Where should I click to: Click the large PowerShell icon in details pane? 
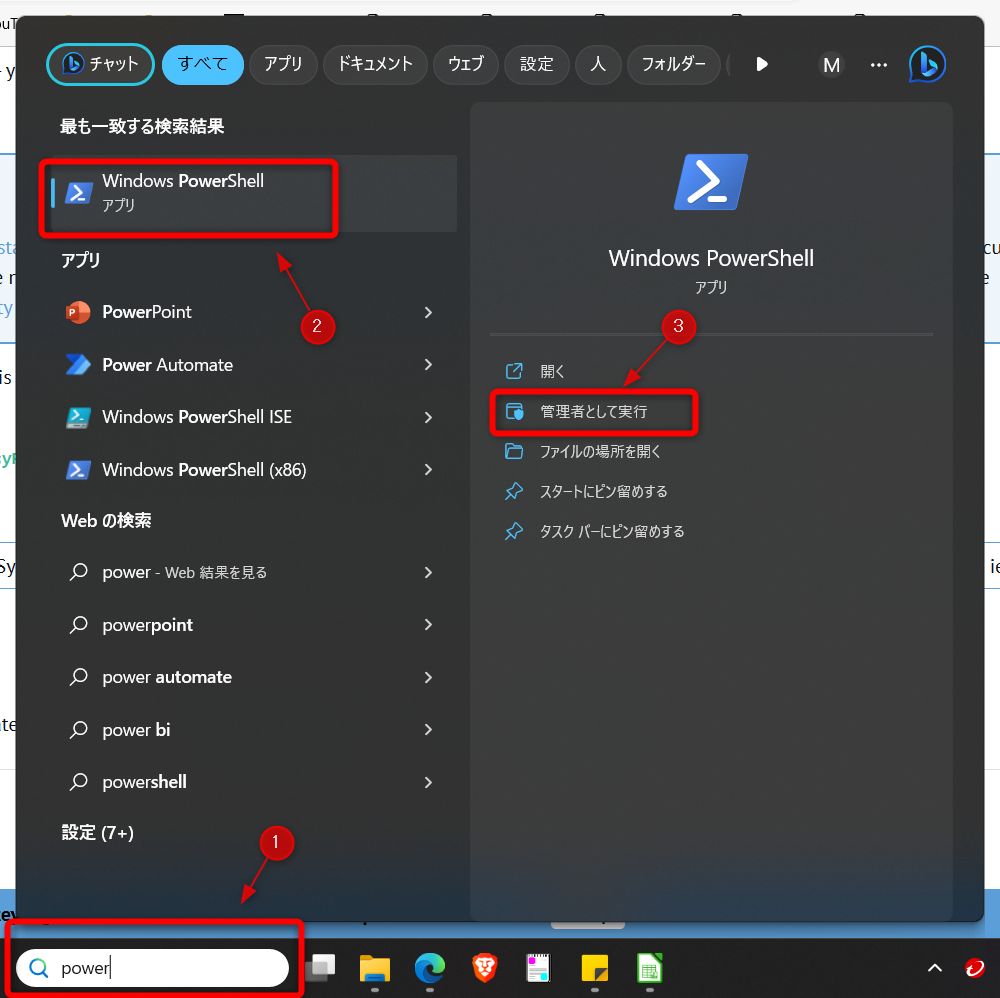click(x=710, y=182)
